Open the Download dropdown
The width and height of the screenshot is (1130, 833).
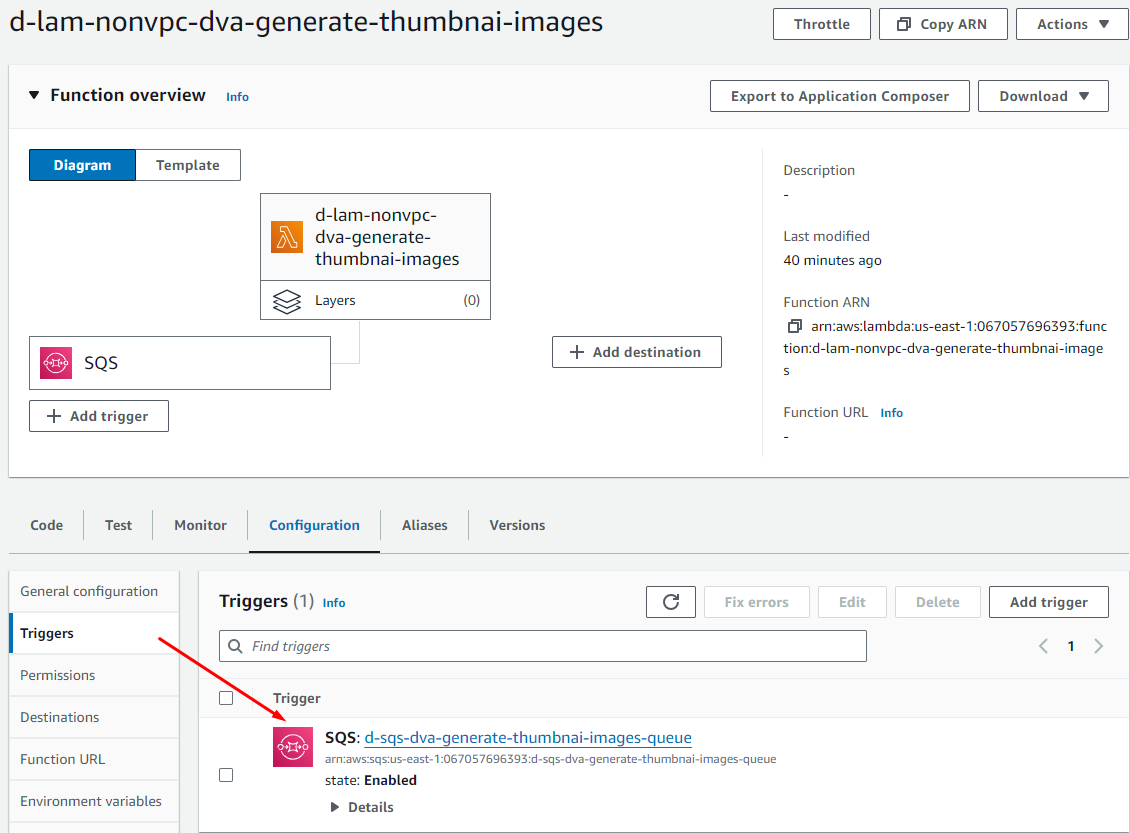click(x=1043, y=96)
